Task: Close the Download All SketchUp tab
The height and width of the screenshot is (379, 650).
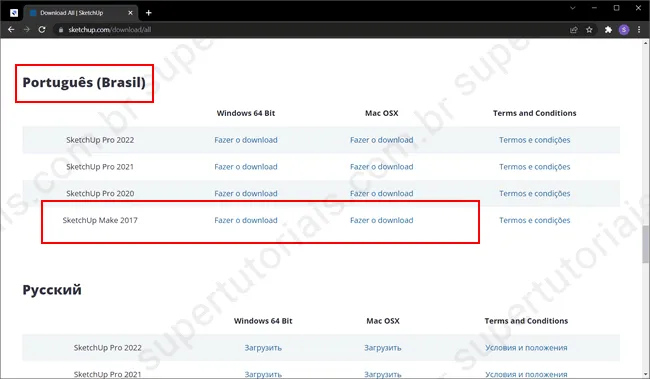Action: pos(130,13)
